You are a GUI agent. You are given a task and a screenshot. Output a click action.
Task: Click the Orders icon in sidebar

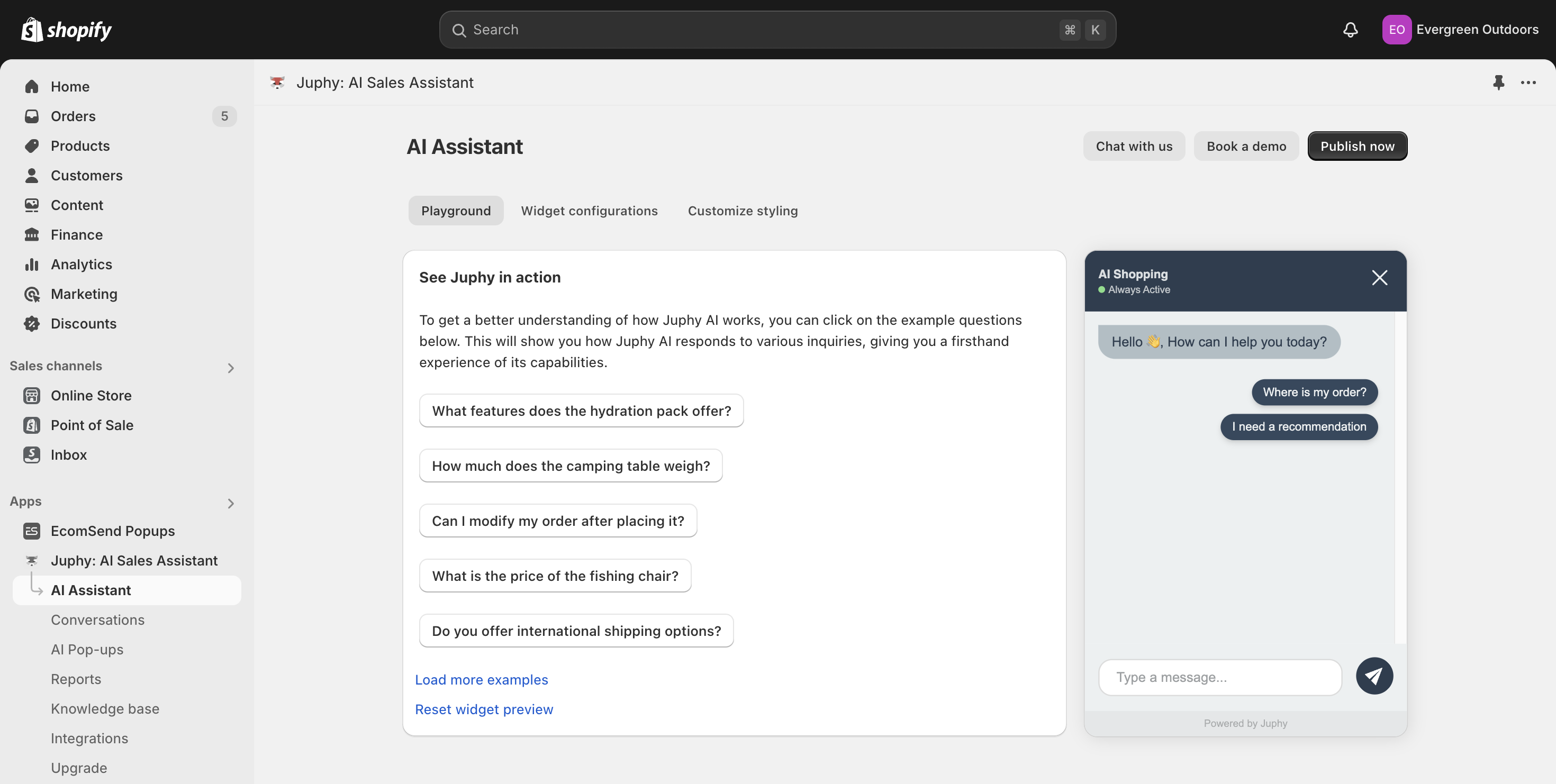click(31, 116)
